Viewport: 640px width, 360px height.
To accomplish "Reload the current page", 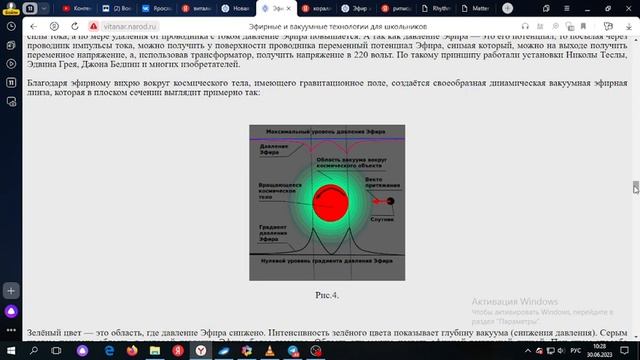I will 75,27.
